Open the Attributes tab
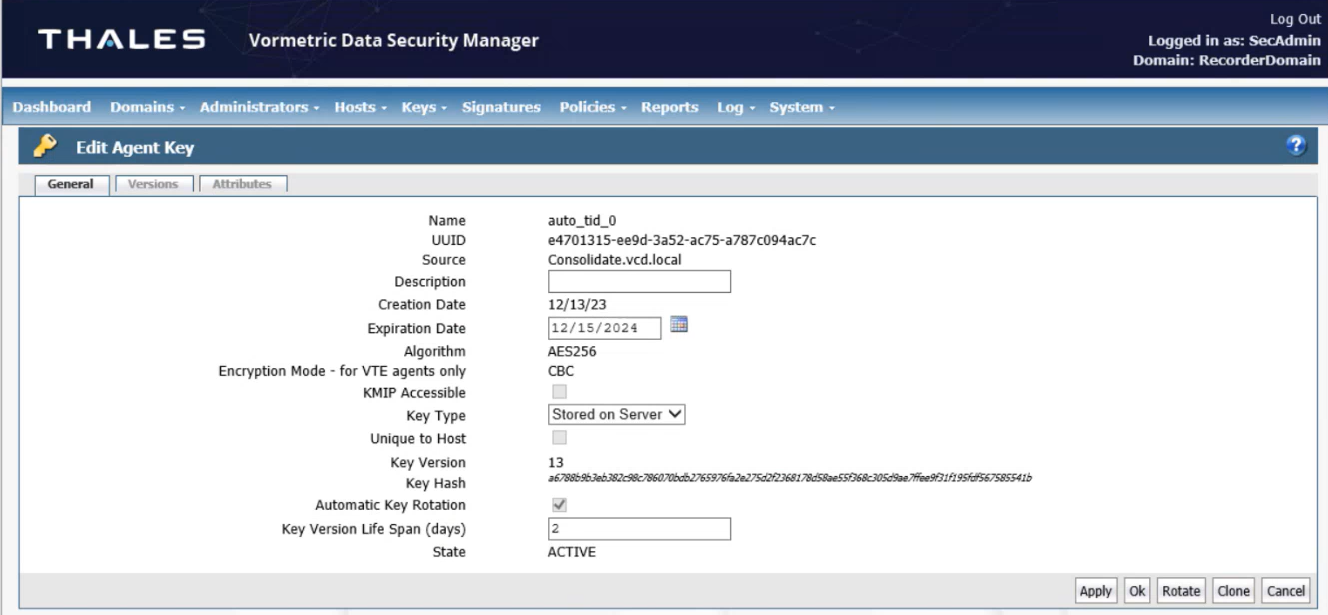 click(x=243, y=183)
